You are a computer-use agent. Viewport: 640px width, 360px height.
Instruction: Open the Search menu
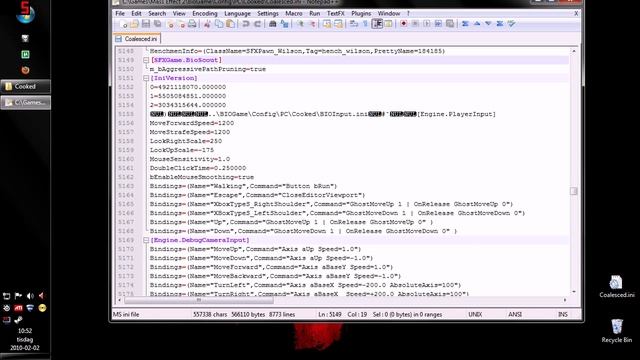[x=157, y=13]
